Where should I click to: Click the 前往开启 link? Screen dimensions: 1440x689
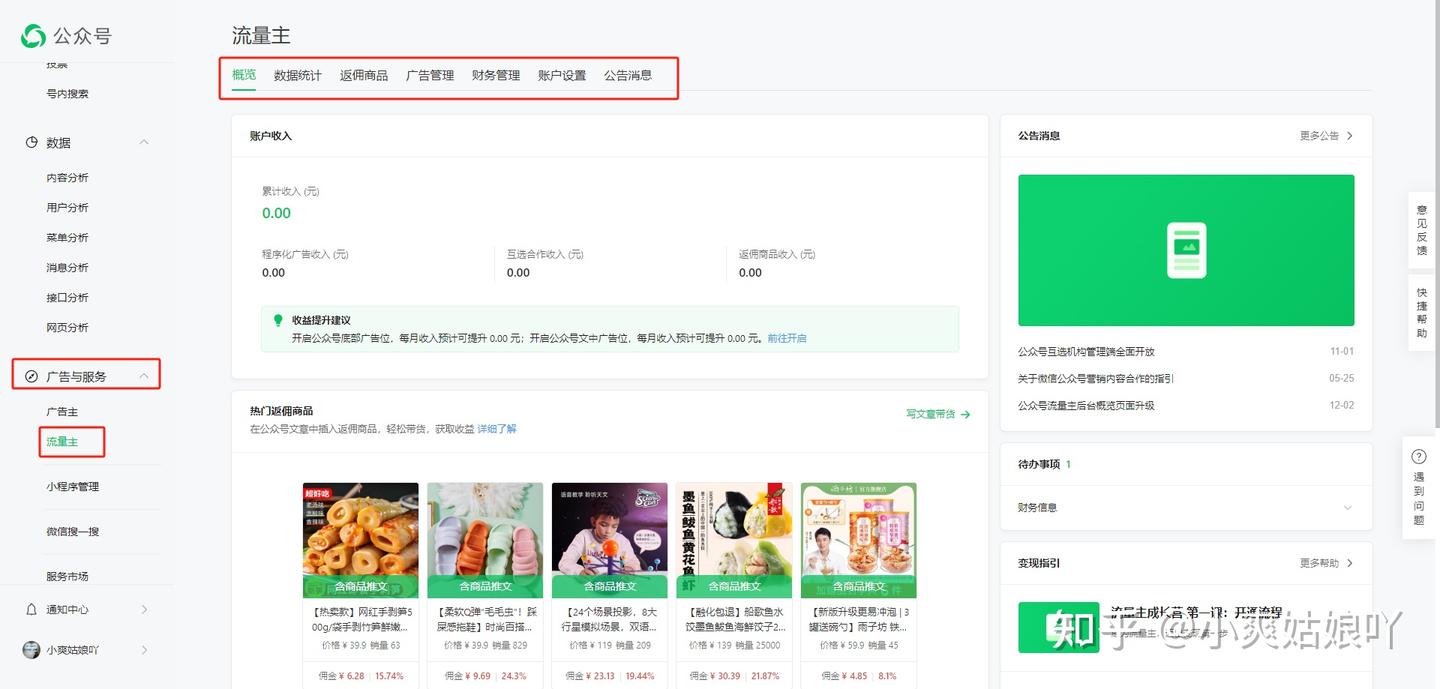tap(787, 338)
